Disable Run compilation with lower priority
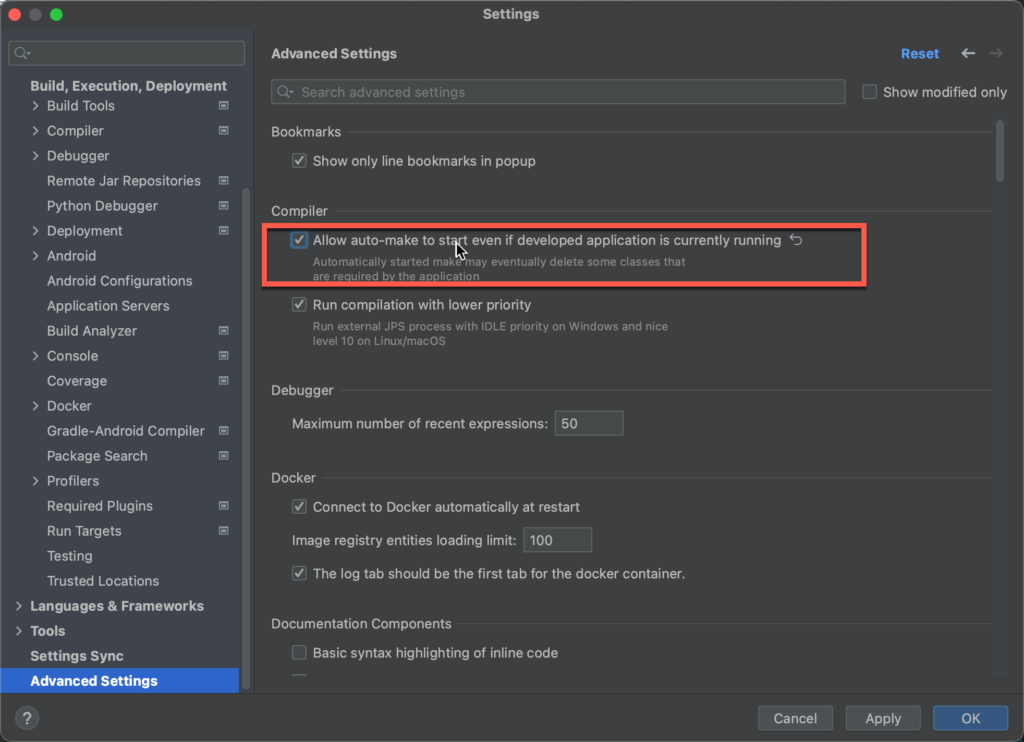The image size is (1024, 742). (x=299, y=305)
